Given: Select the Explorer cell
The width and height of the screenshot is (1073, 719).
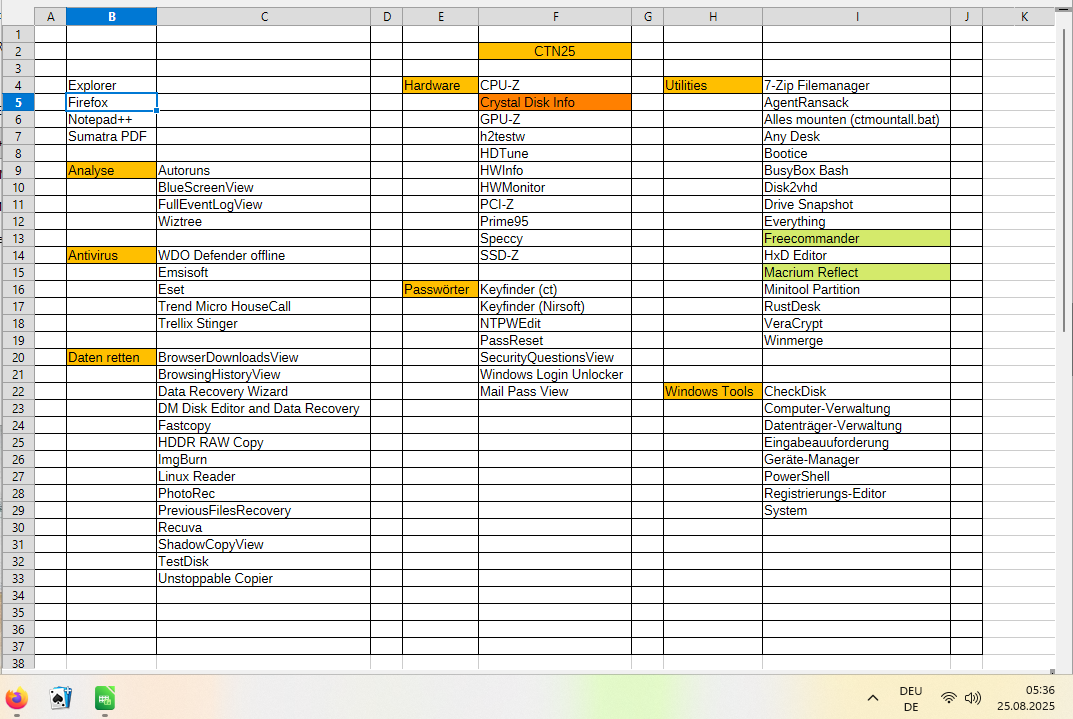Looking at the screenshot, I should (x=112, y=86).
